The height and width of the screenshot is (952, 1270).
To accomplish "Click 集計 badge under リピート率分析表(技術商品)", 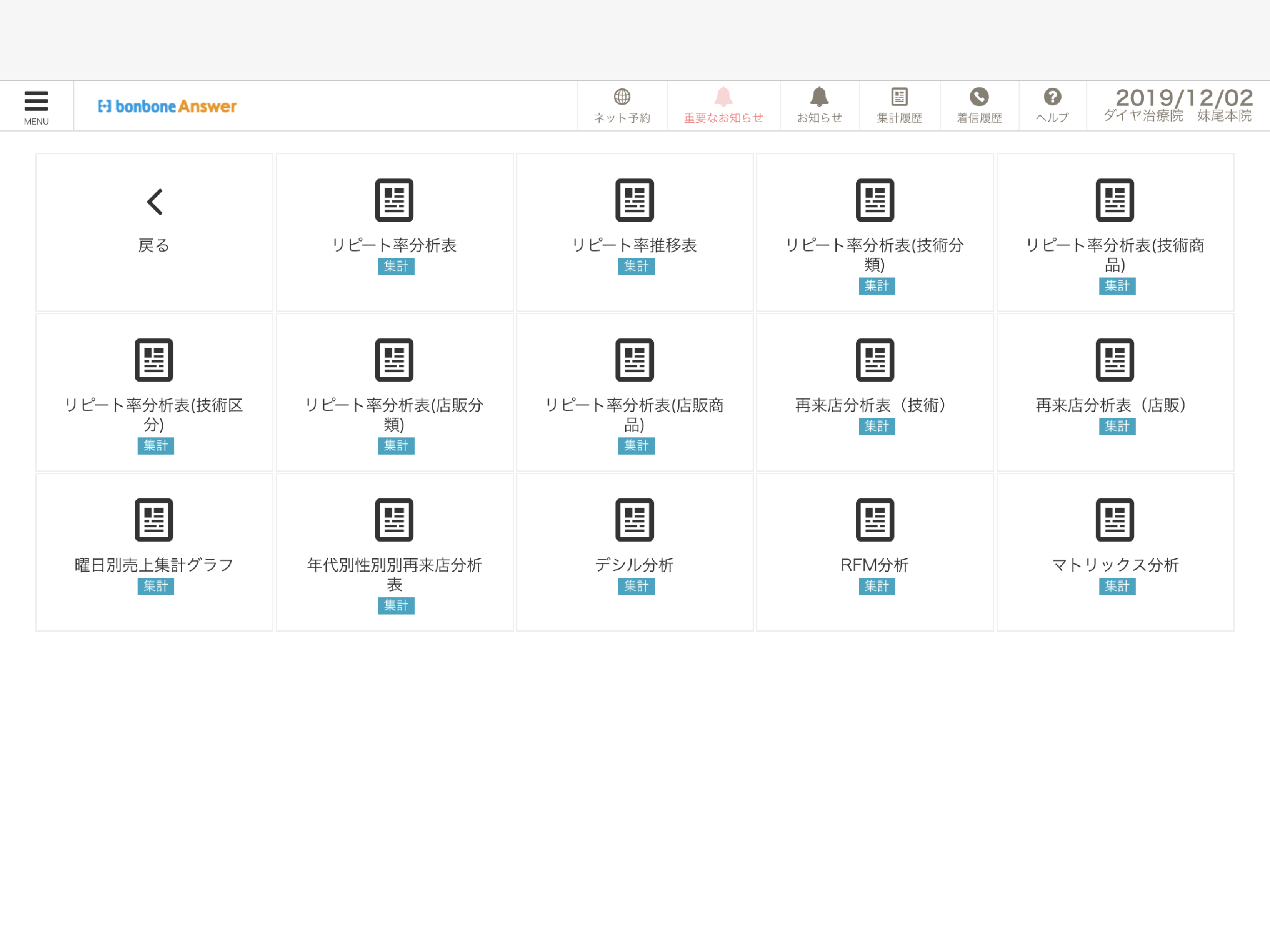I will point(1117,286).
